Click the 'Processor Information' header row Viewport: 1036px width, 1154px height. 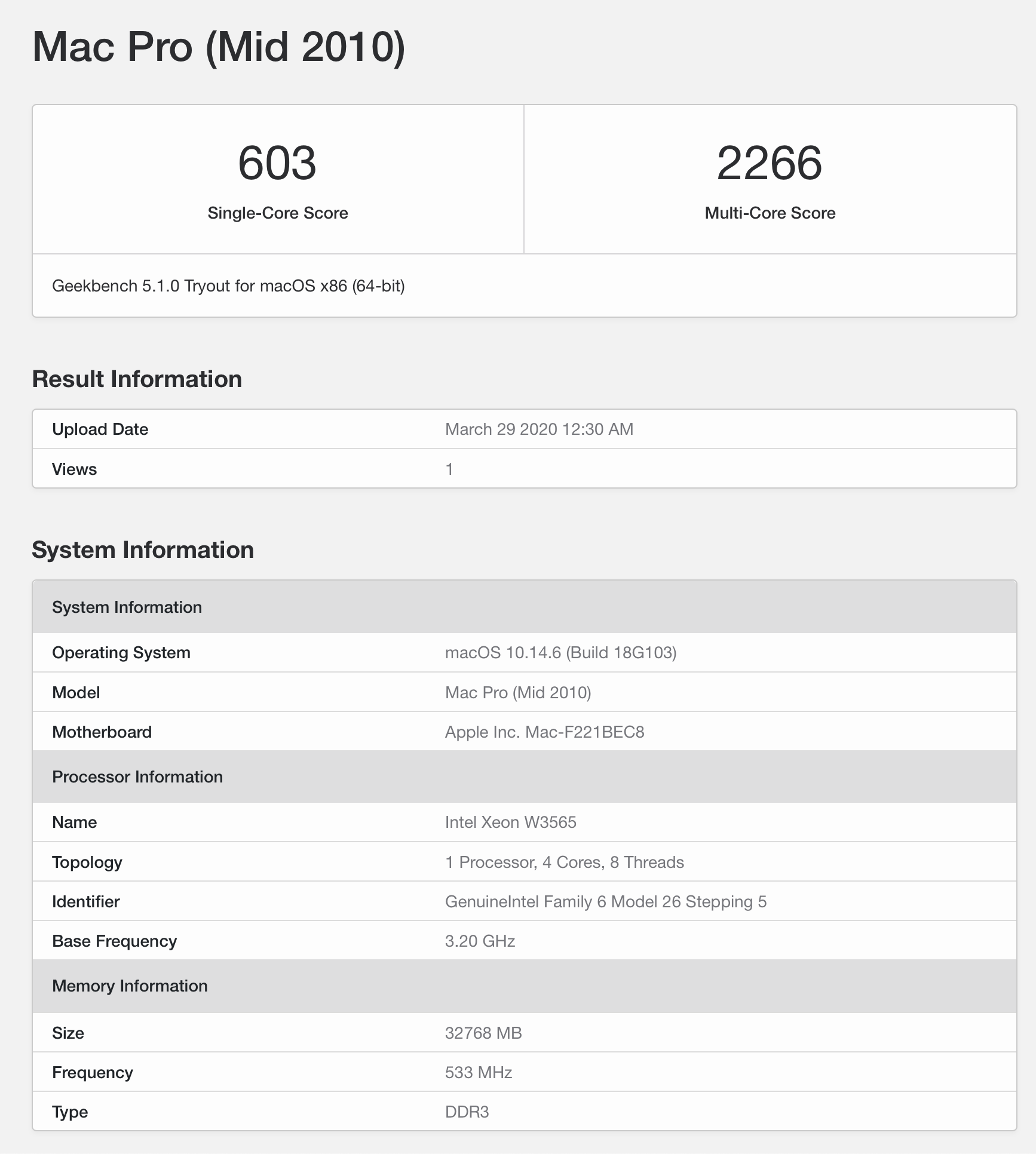525,777
